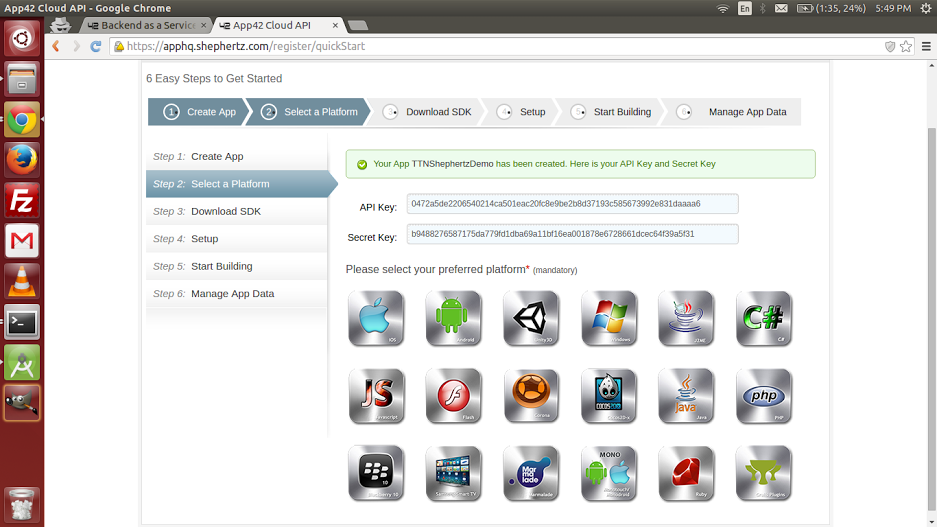Click Download SDK in the progress bar
The width and height of the screenshot is (937, 527).
click(427, 112)
